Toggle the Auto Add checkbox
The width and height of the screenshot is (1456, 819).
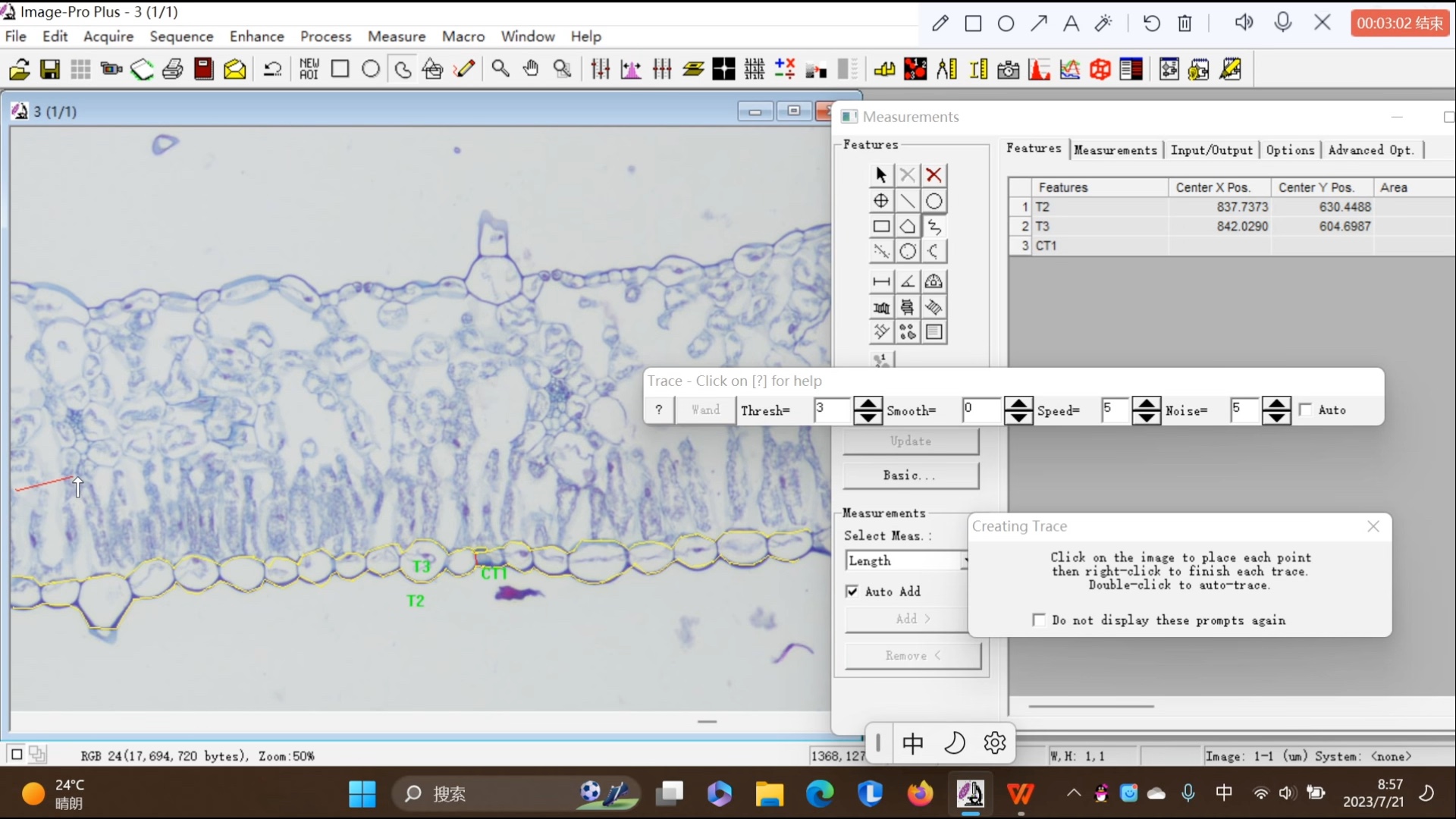(851, 590)
